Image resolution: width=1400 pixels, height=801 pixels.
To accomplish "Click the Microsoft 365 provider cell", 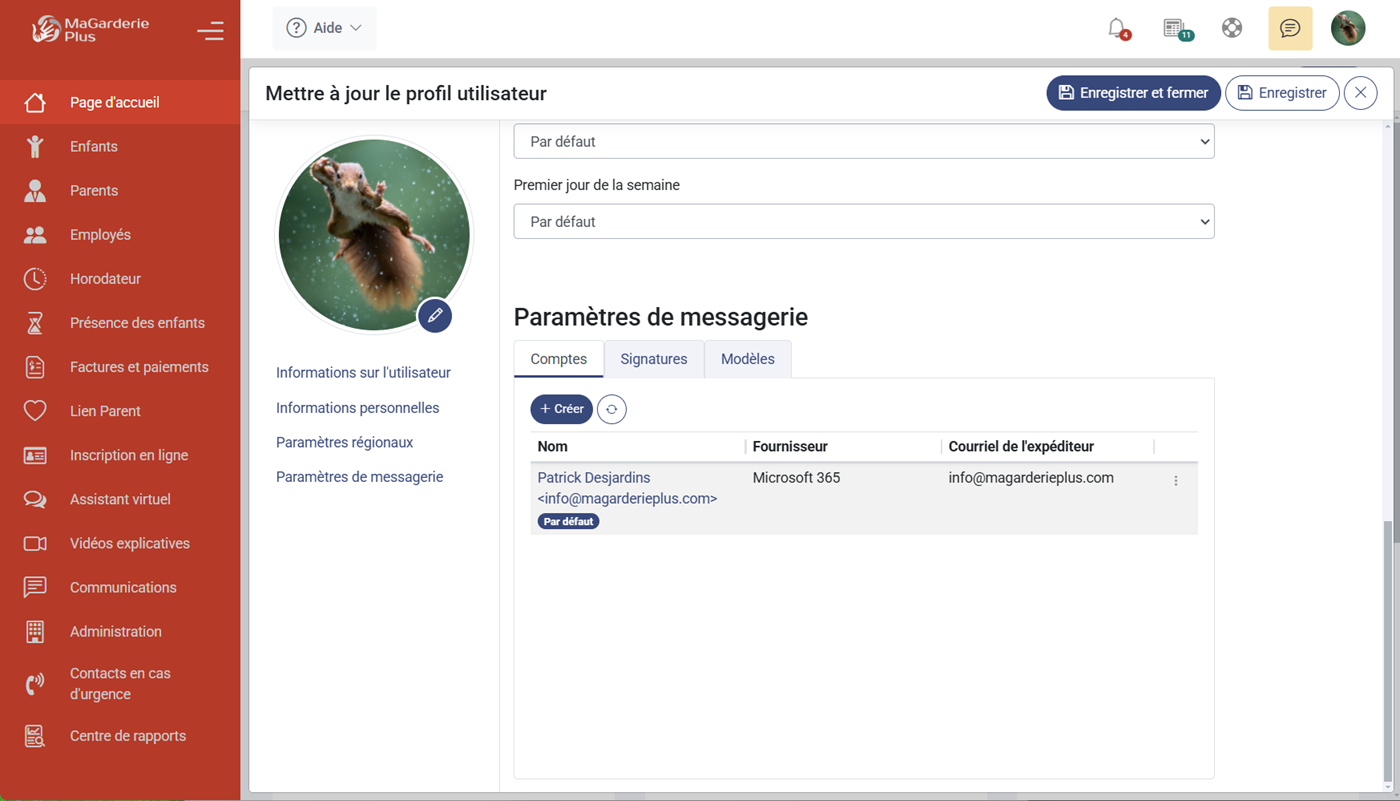I will (796, 478).
